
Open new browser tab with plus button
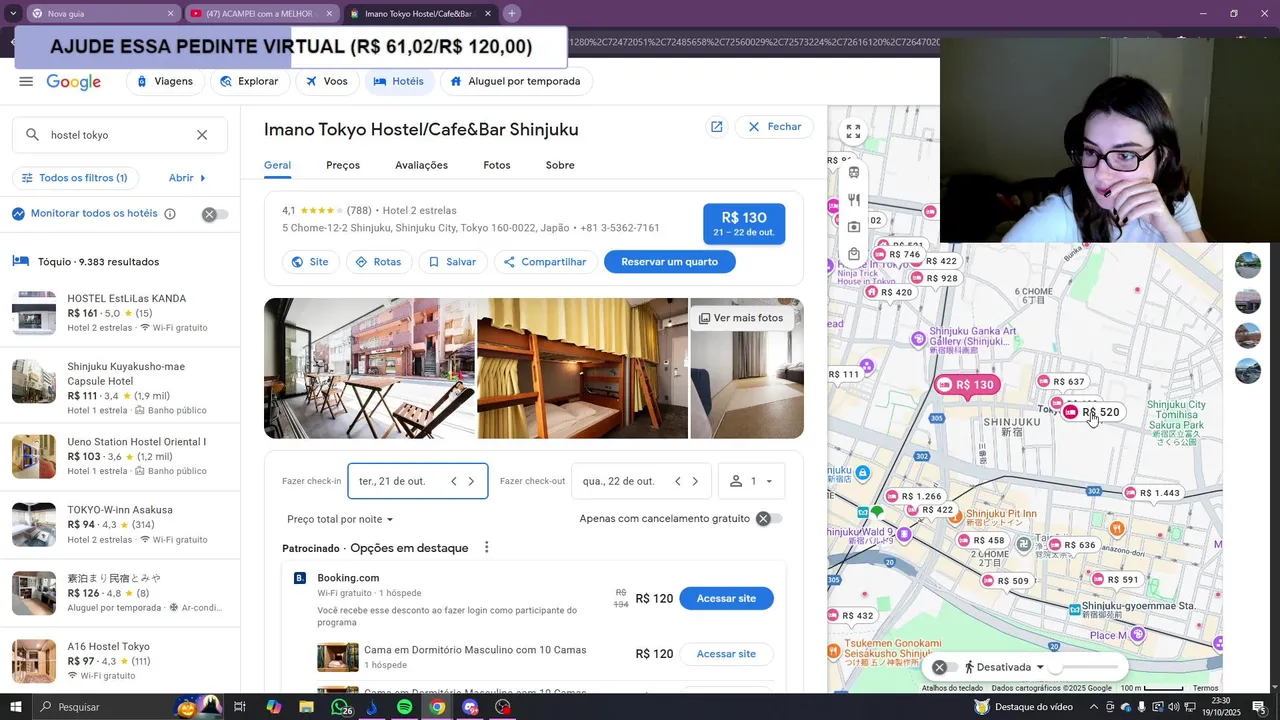coord(512,13)
